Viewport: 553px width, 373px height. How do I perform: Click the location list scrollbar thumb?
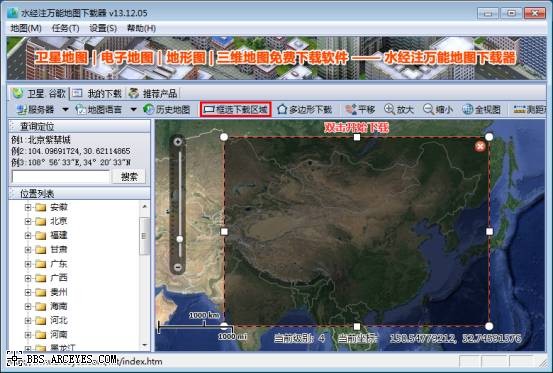pyautogui.click(x=144, y=236)
